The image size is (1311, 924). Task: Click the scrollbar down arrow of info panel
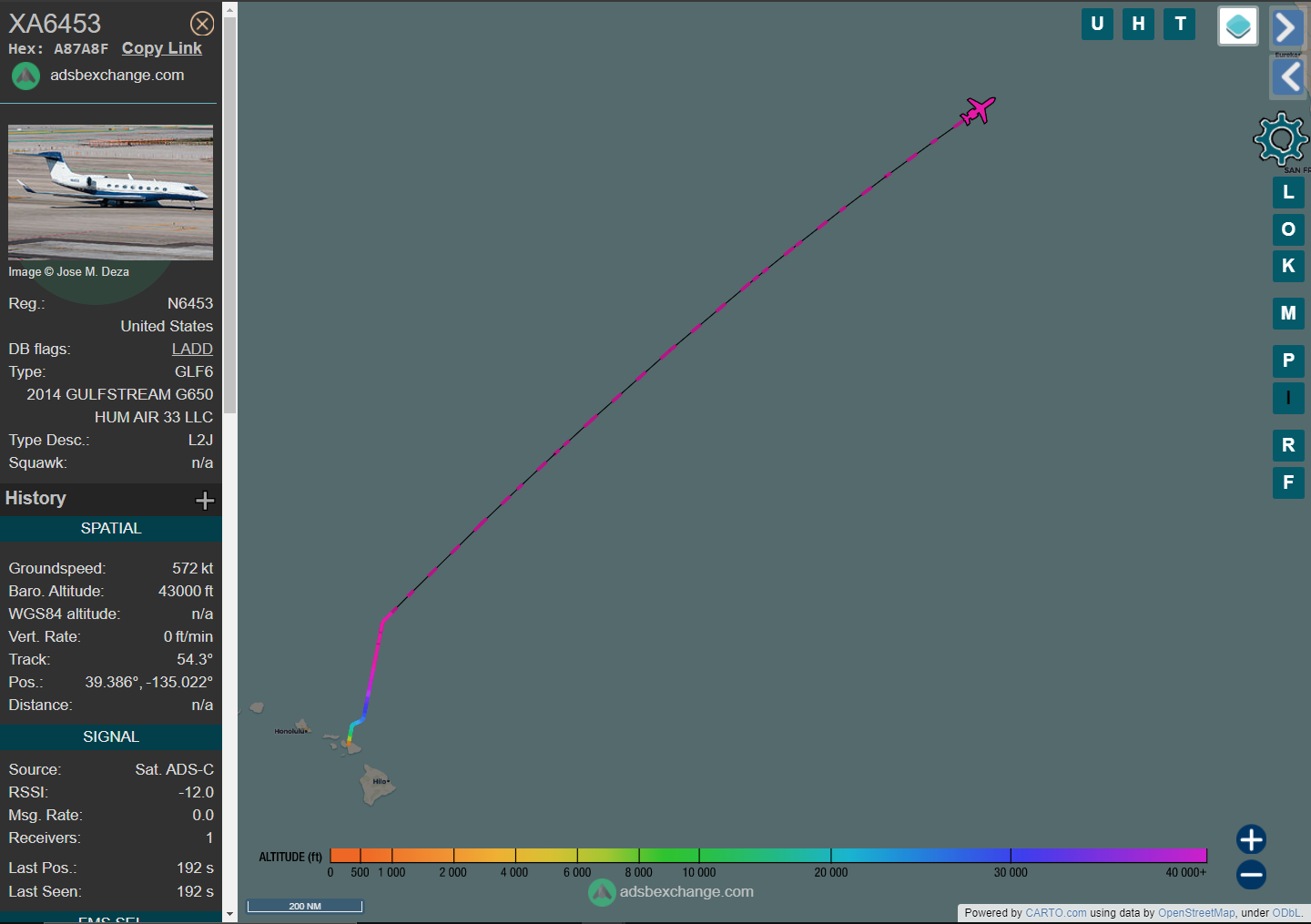pyautogui.click(x=229, y=913)
